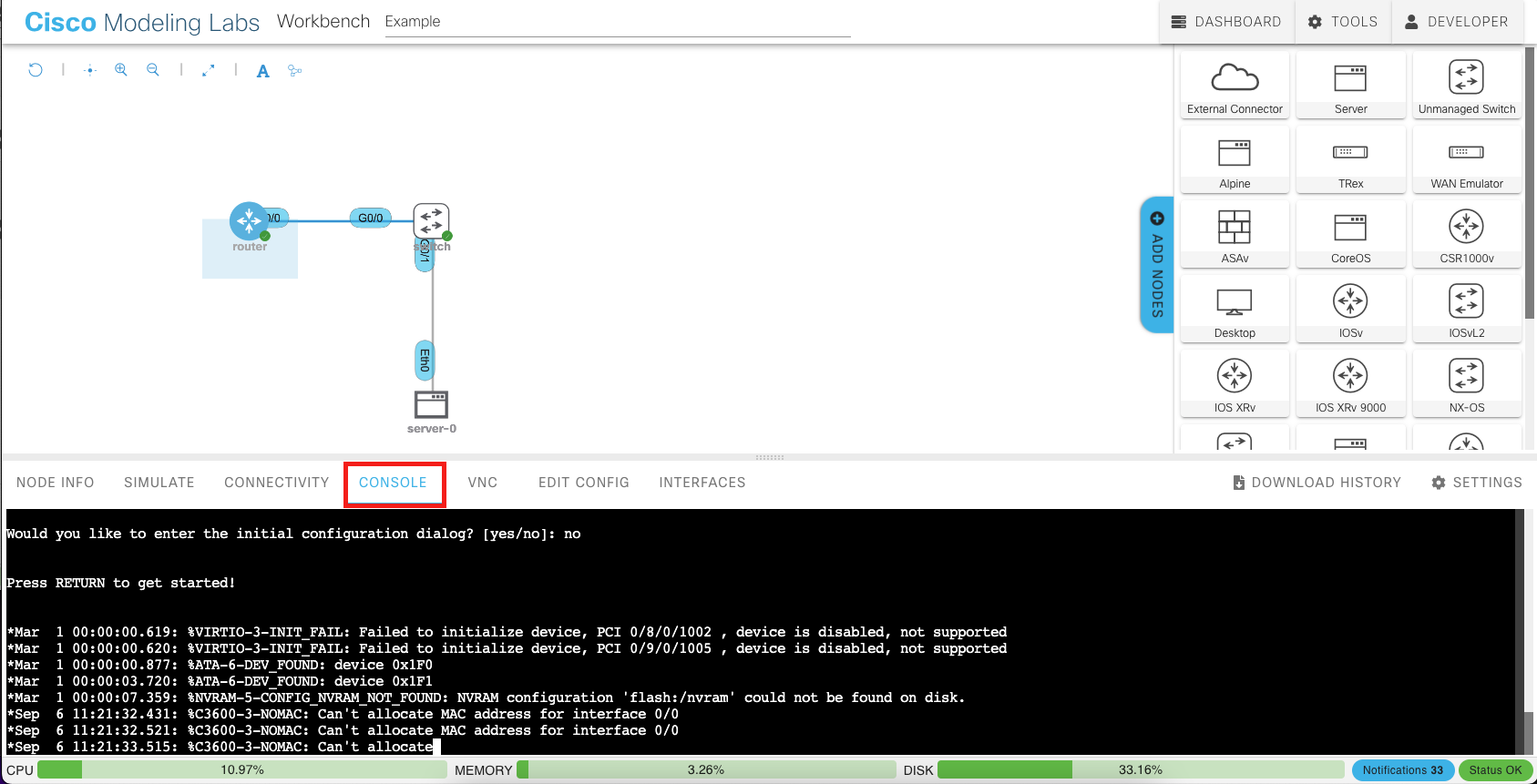Click the Notifications 33 badge
The height and width of the screenshot is (784, 1537).
pos(1403,770)
